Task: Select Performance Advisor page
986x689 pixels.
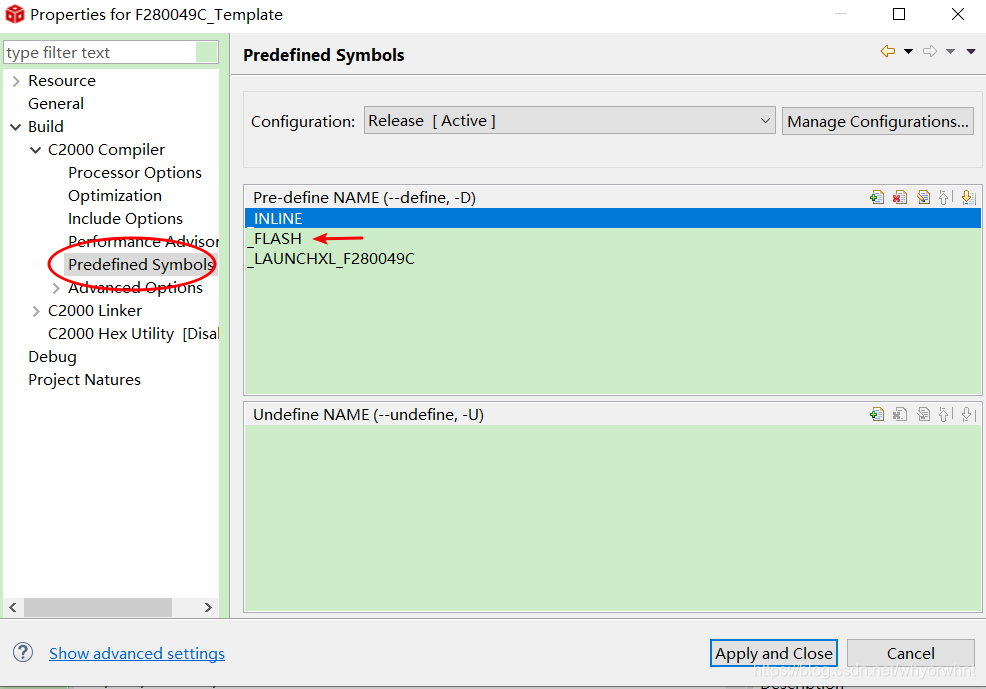Action: [x=143, y=241]
